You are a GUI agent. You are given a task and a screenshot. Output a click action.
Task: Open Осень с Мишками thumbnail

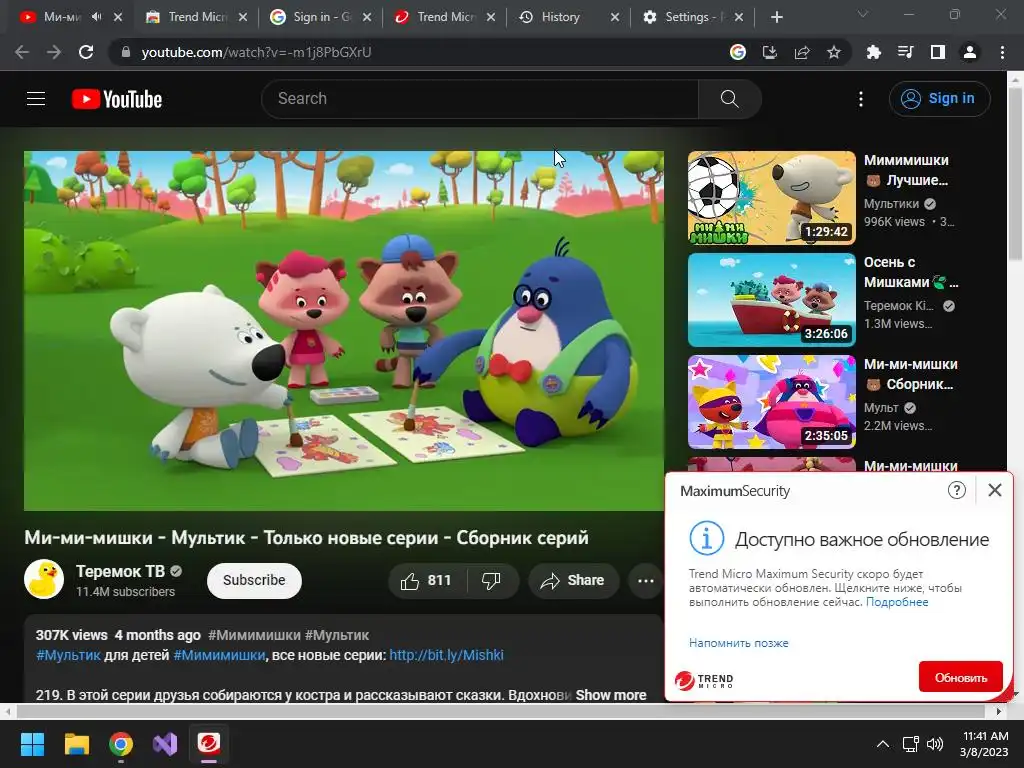(771, 300)
